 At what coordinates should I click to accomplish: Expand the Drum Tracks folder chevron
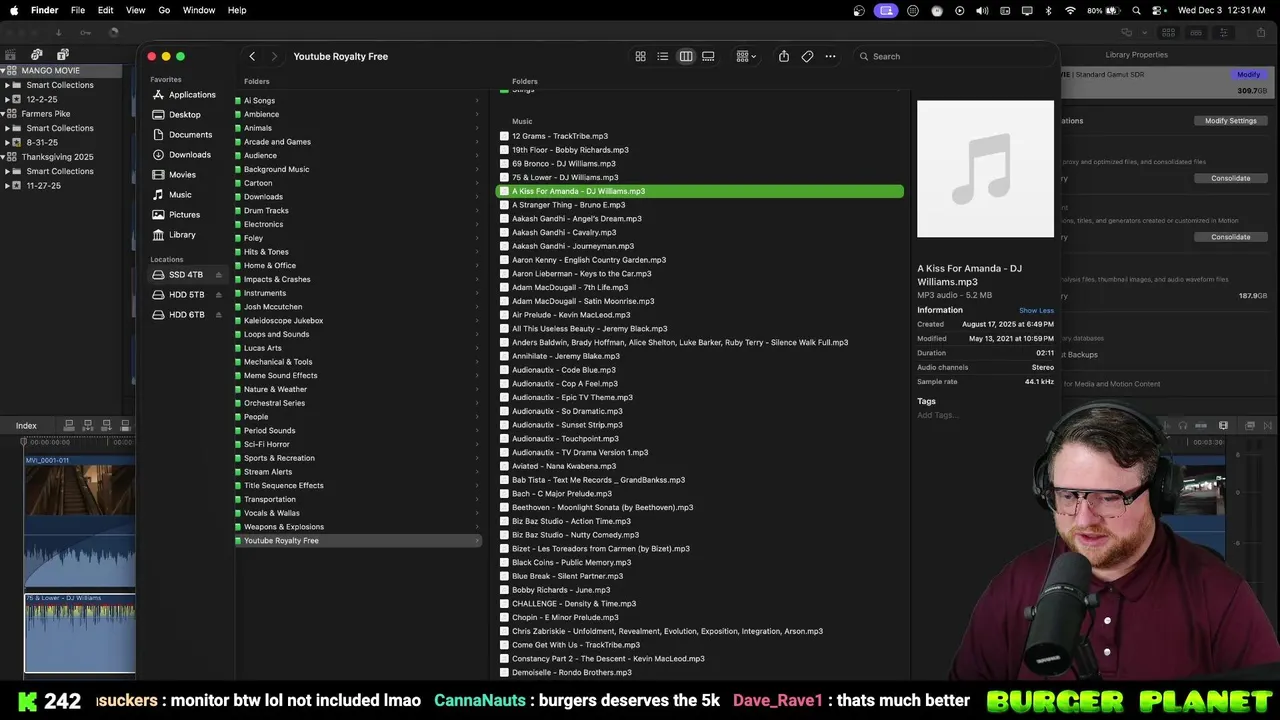[x=477, y=211]
